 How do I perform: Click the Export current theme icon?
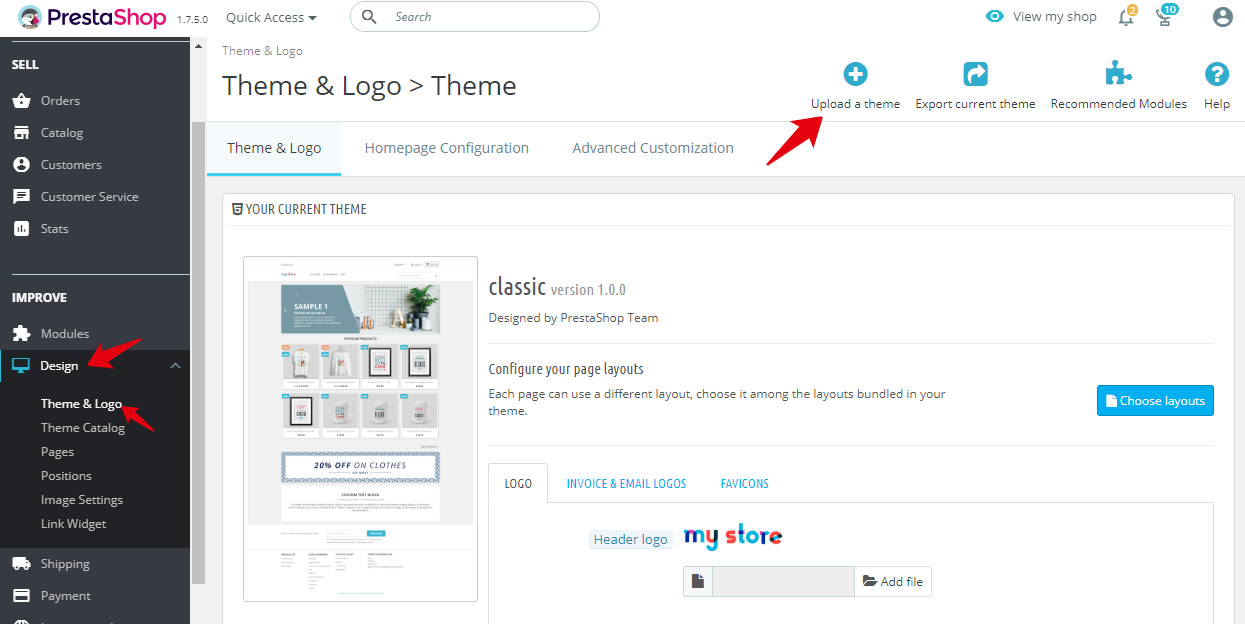coord(975,73)
